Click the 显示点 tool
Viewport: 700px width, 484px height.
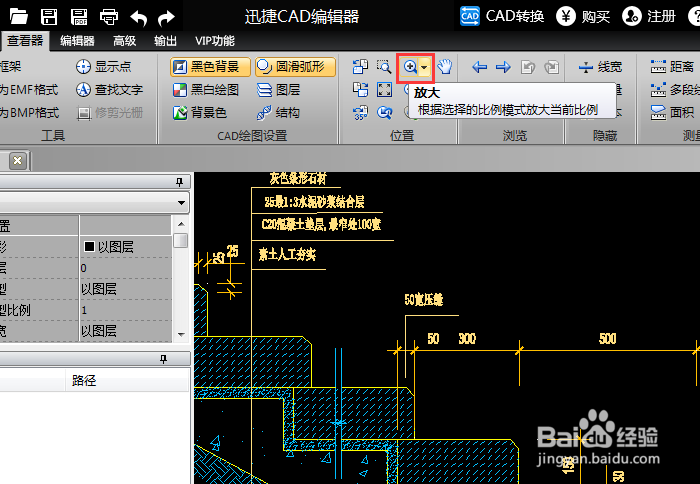coord(104,67)
